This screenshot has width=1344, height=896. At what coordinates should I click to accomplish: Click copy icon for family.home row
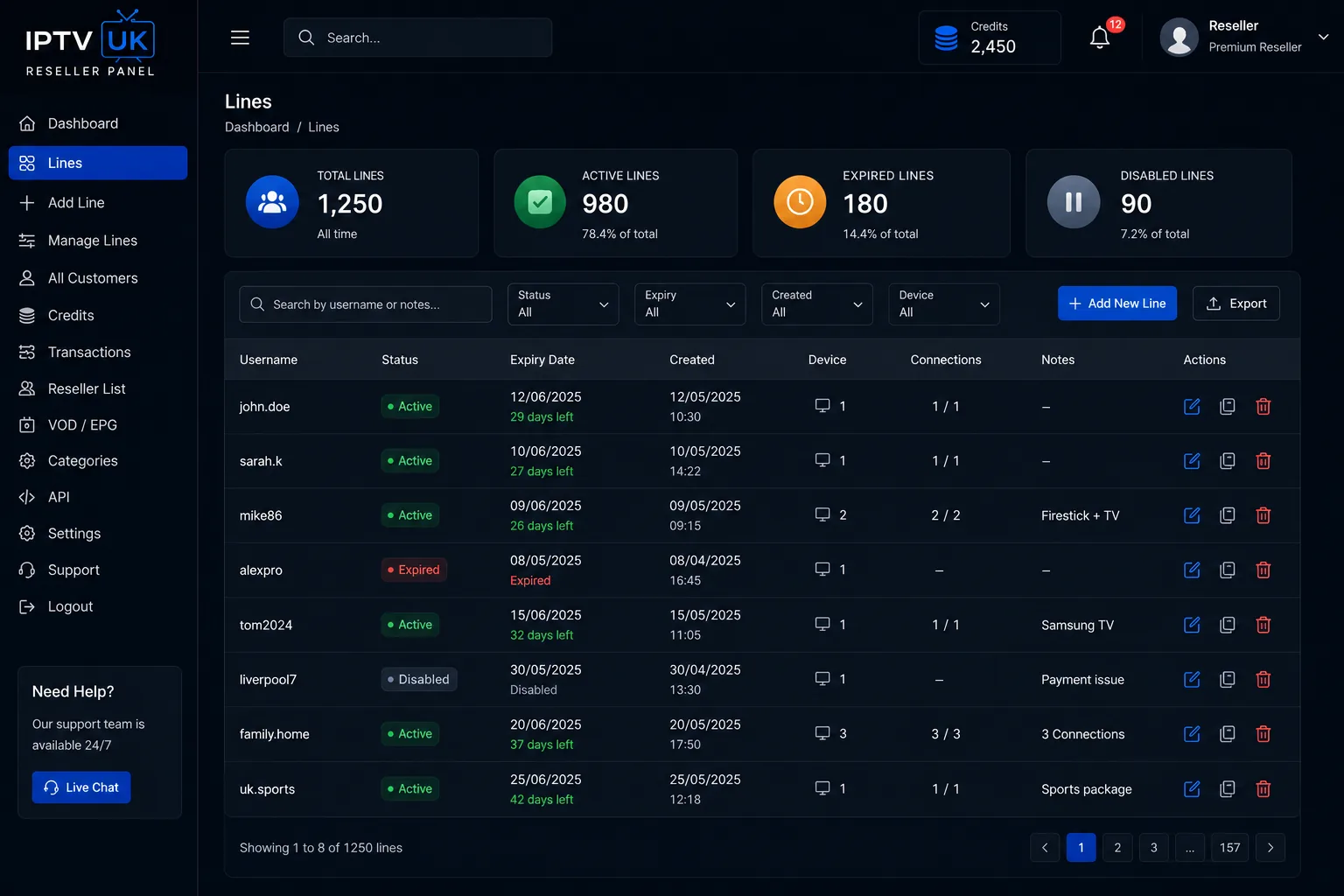tap(1228, 734)
